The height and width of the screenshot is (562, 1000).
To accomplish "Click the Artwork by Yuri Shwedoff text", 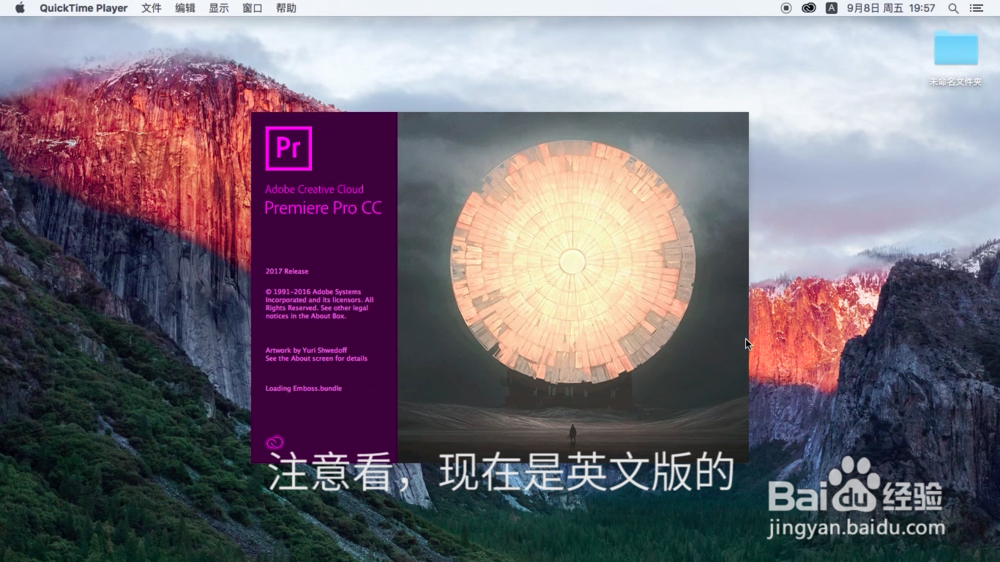I will pos(306,350).
